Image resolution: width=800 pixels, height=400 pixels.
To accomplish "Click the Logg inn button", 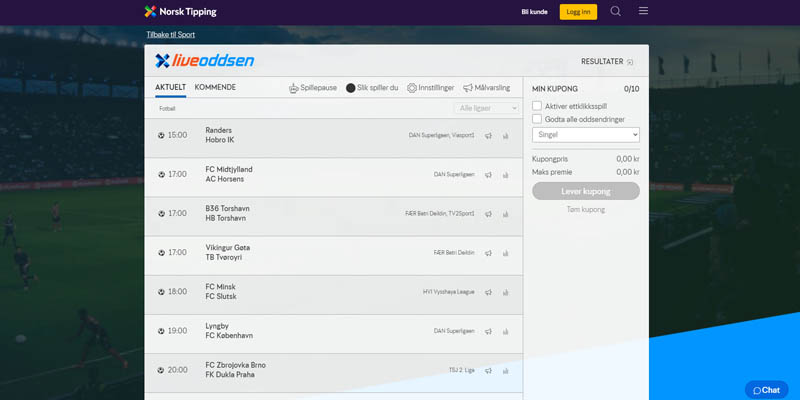I will pos(578,12).
